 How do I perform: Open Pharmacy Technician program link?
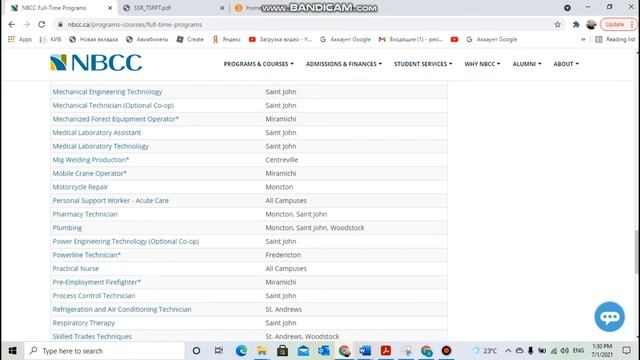click(x=85, y=214)
